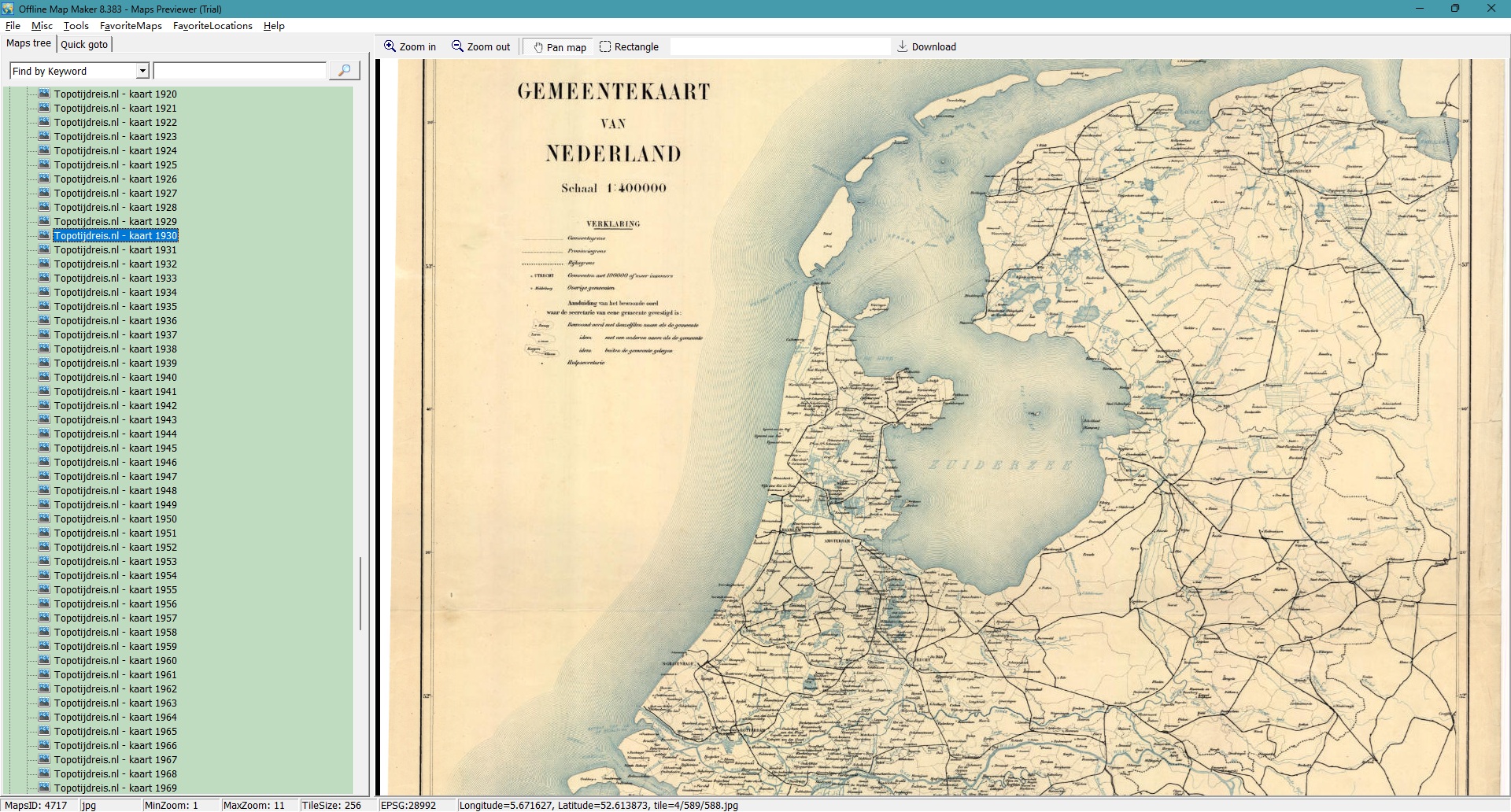This screenshot has height=812, width=1511.
Task: Click the toolbar text field beside Rectangle
Action: click(x=779, y=46)
